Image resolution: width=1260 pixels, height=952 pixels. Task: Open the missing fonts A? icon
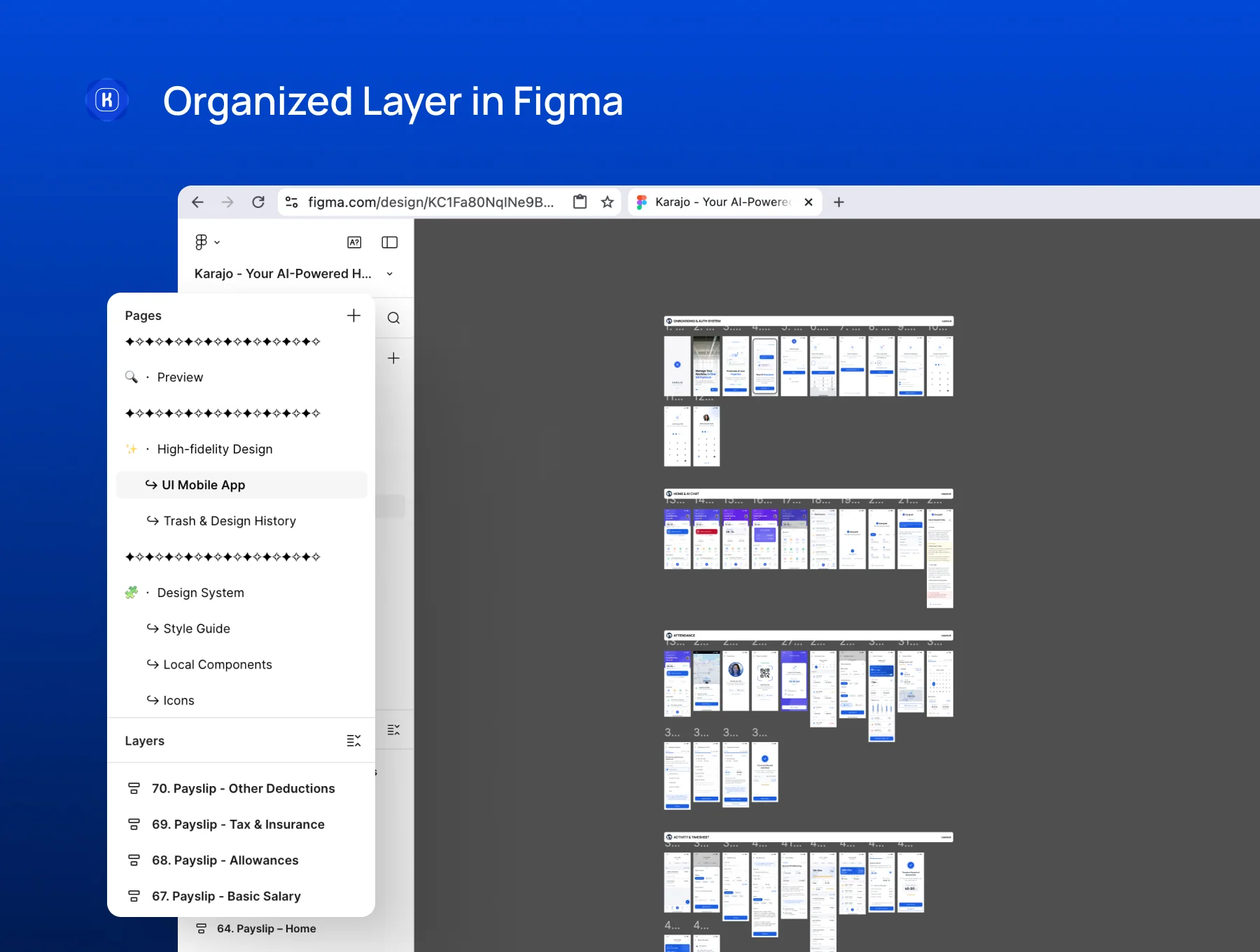point(354,242)
